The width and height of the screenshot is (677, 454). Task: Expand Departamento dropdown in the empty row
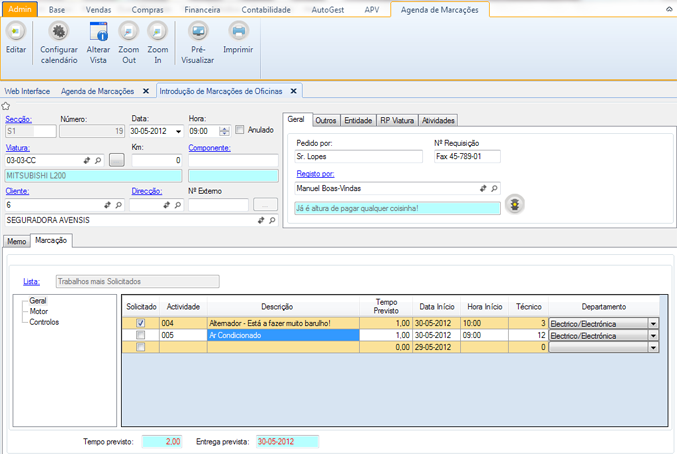pyautogui.click(x=653, y=348)
